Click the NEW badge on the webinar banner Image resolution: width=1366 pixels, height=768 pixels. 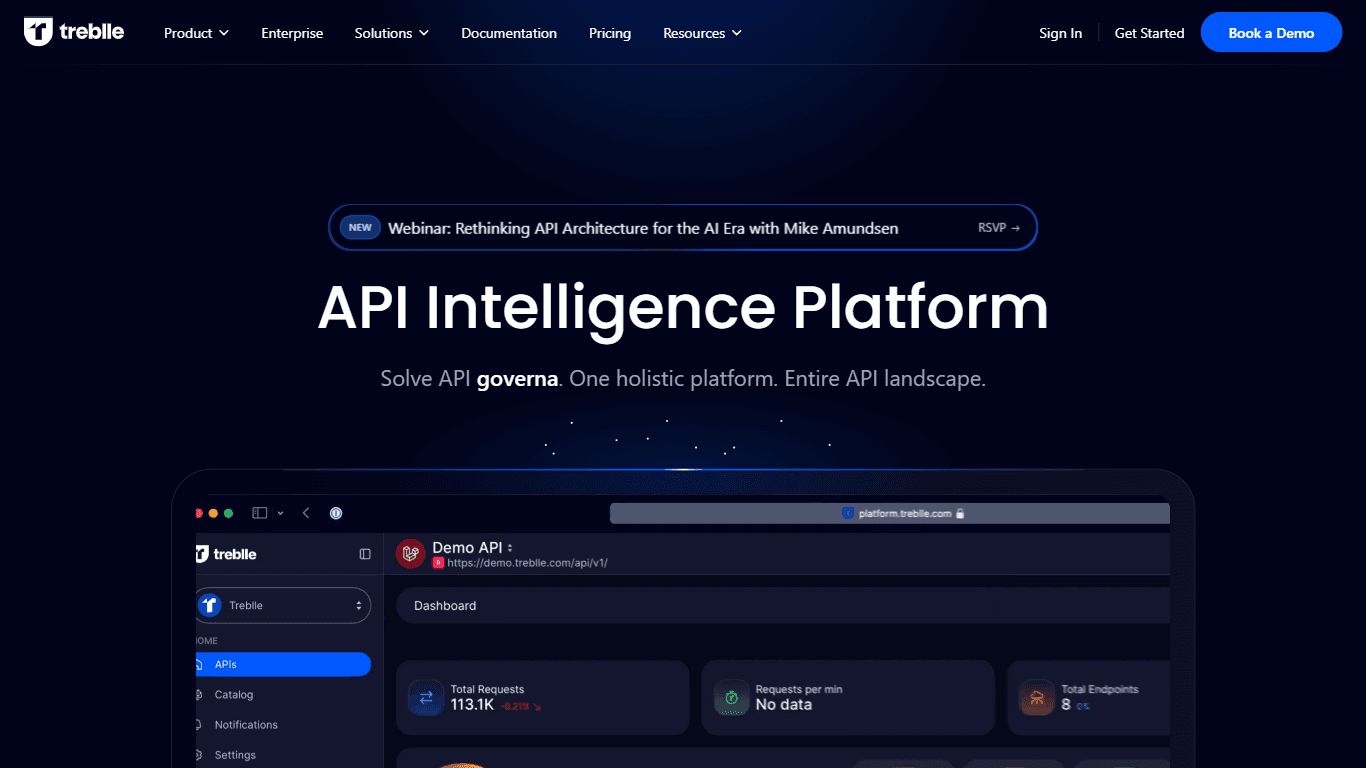(x=360, y=227)
